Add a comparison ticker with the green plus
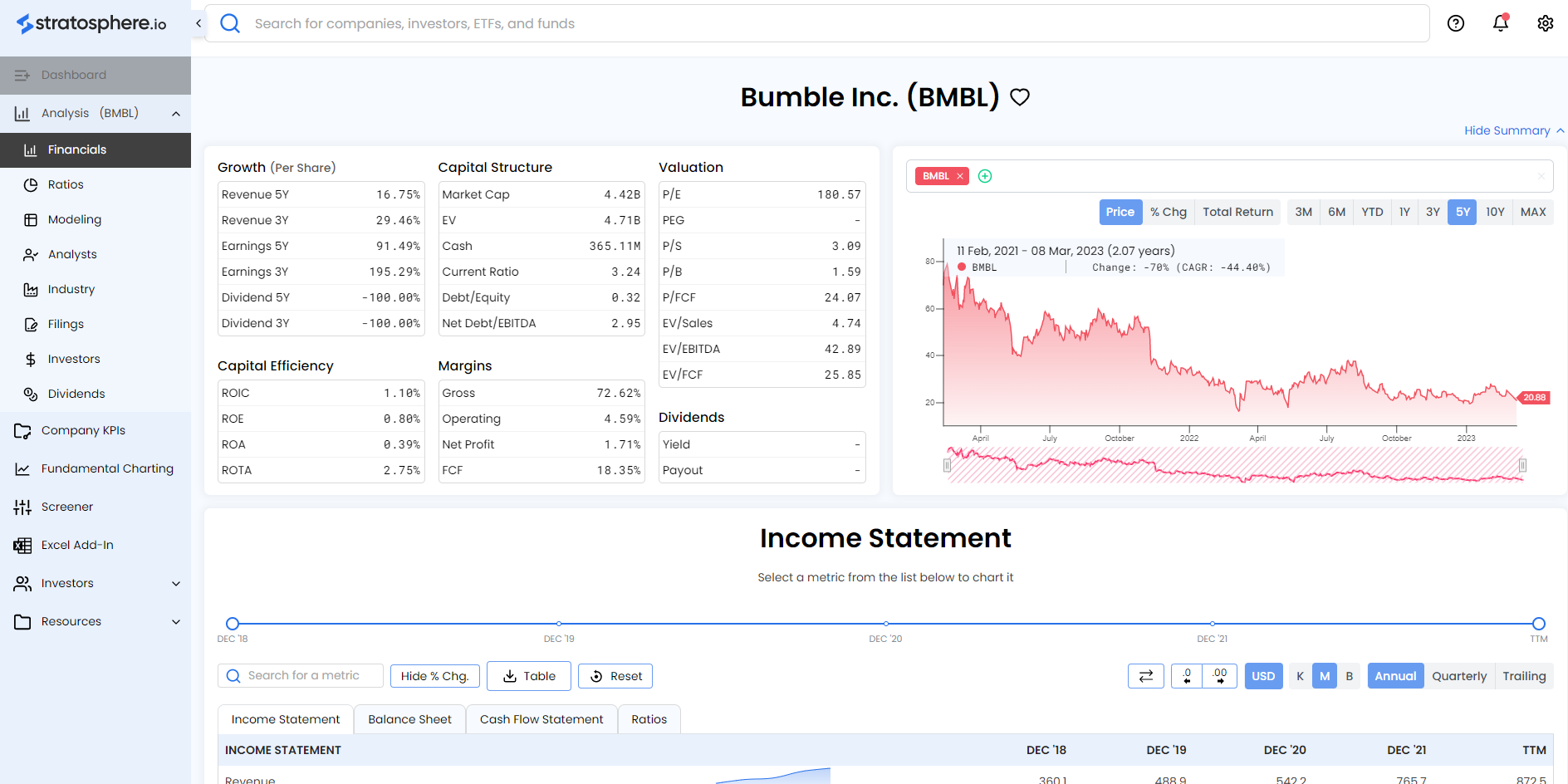This screenshot has height=784, width=1568. point(985,176)
